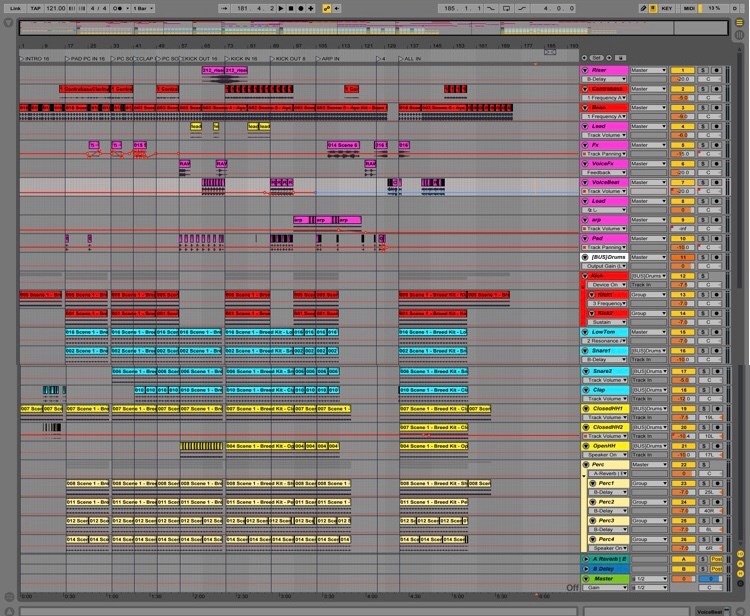Click the D overload indicator button

pos(735,8)
